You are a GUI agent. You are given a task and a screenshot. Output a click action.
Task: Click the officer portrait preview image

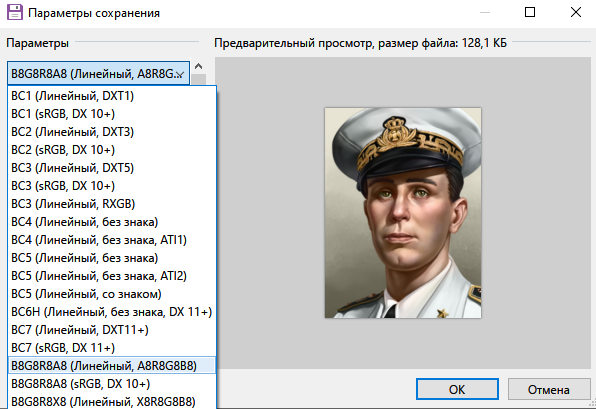click(403, 212)
